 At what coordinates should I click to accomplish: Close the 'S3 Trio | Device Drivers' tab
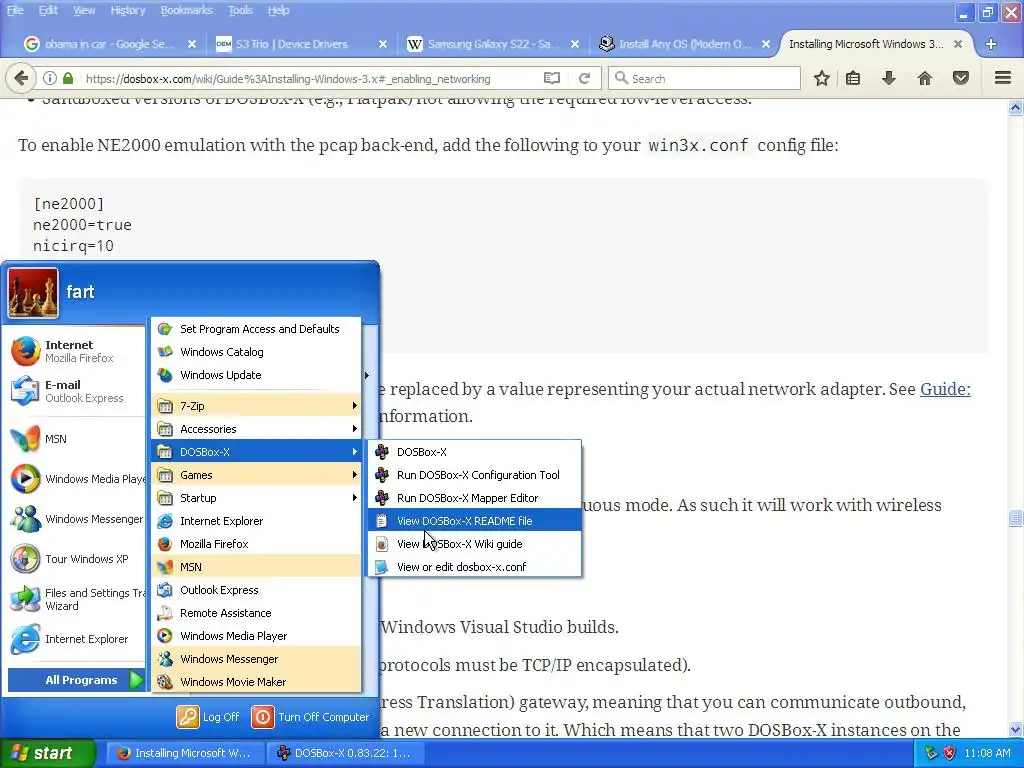click(383, 44)
